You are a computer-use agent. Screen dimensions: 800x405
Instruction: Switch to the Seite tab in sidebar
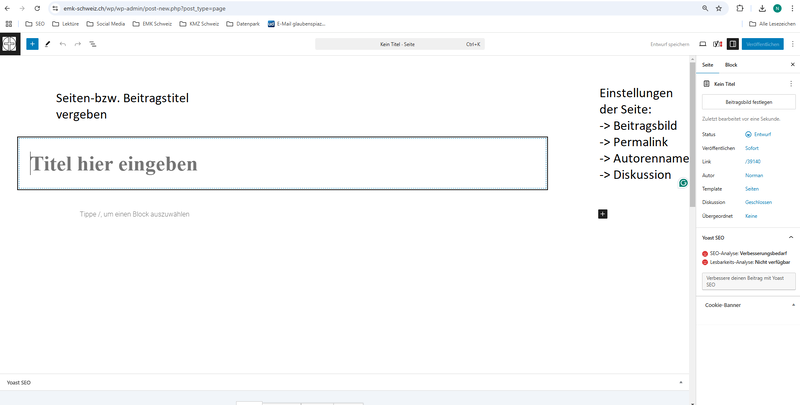pos(708,65)
